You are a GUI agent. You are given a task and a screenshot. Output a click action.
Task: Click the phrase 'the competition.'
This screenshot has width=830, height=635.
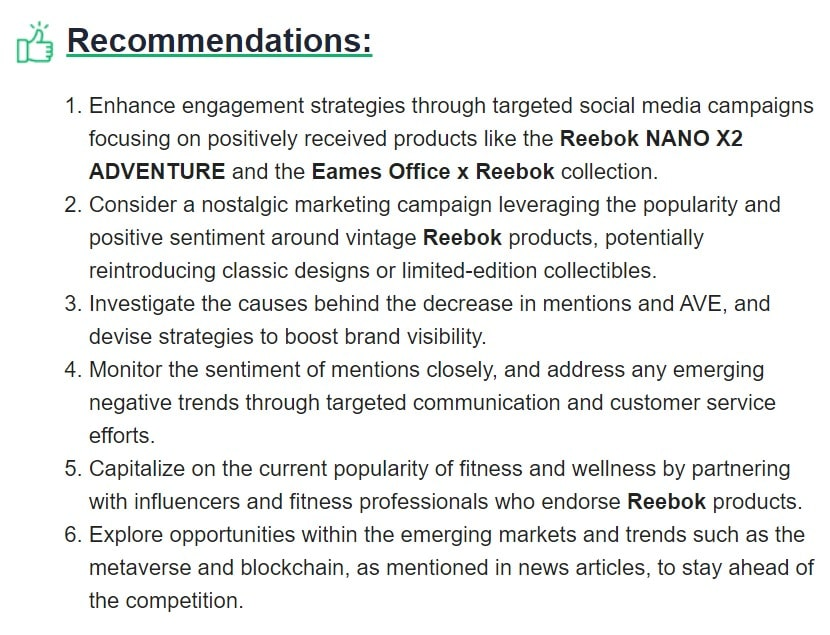[166, 601]
